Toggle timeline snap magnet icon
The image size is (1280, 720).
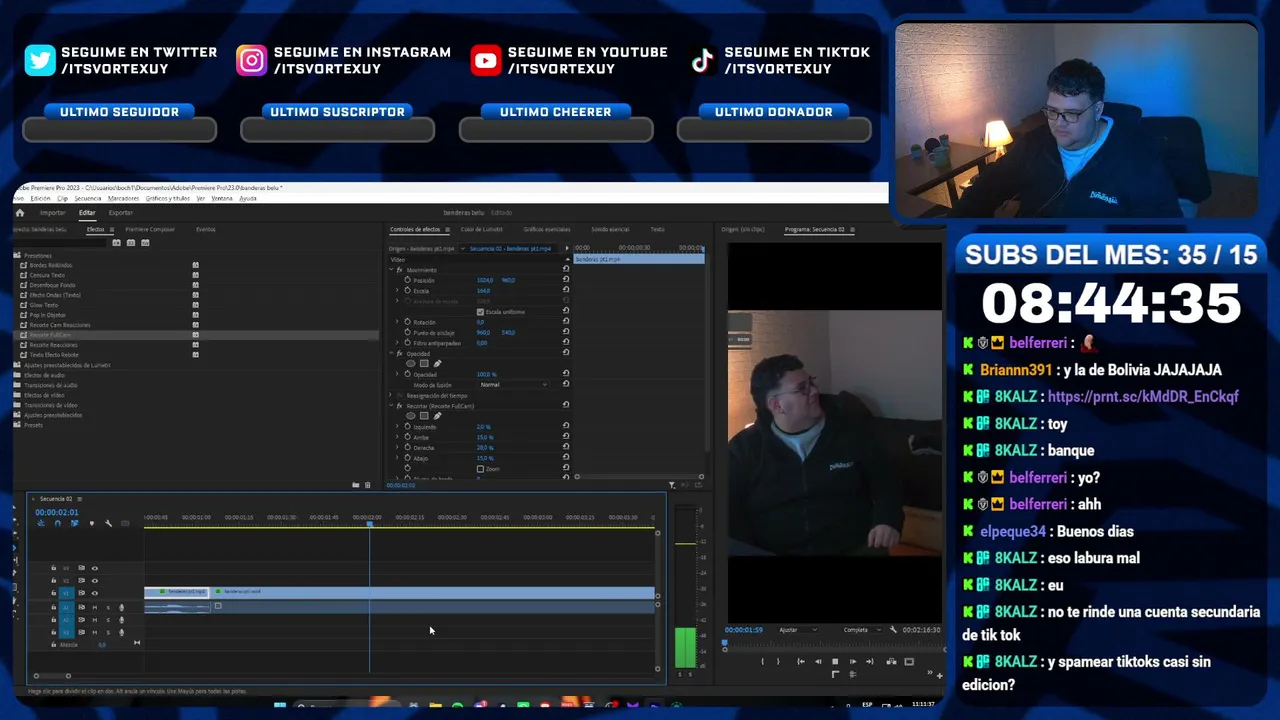coord(57,523)
